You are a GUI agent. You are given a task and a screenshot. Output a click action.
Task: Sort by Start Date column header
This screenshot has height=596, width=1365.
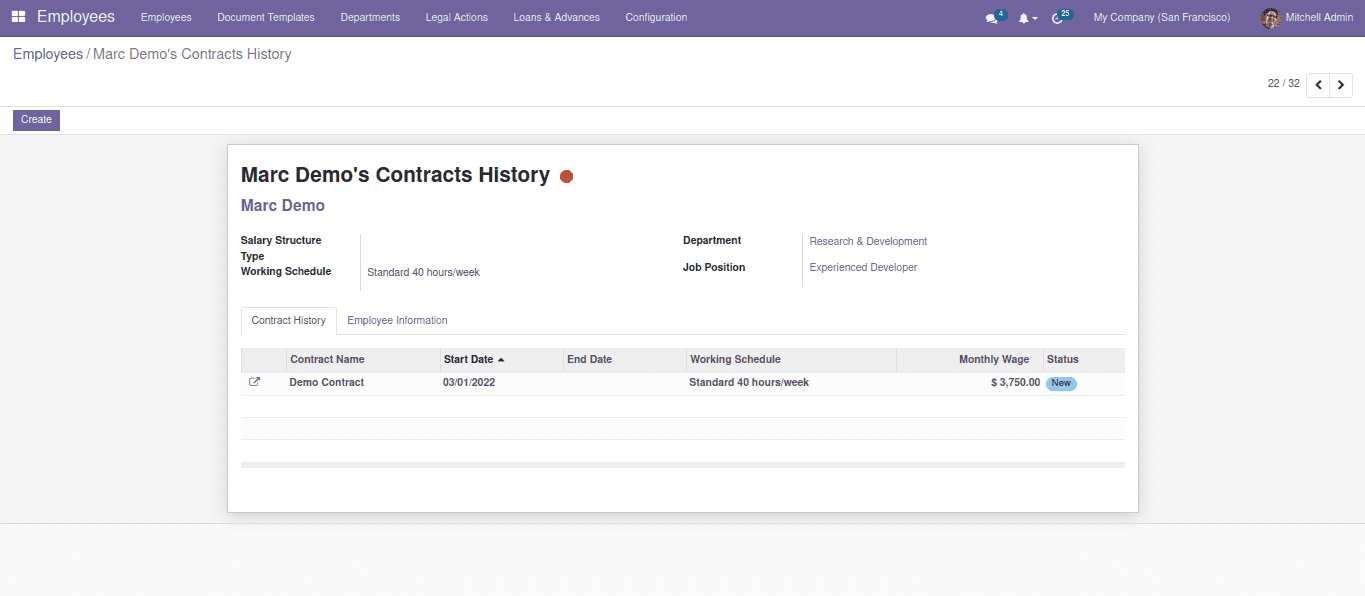point(469,360)
